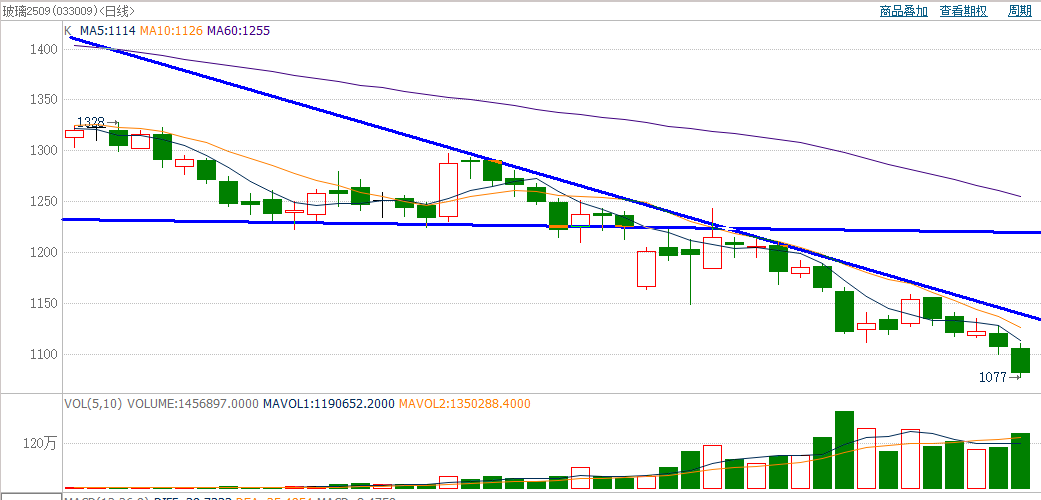Click the 1328 high price marker

[x=91, y=122]
